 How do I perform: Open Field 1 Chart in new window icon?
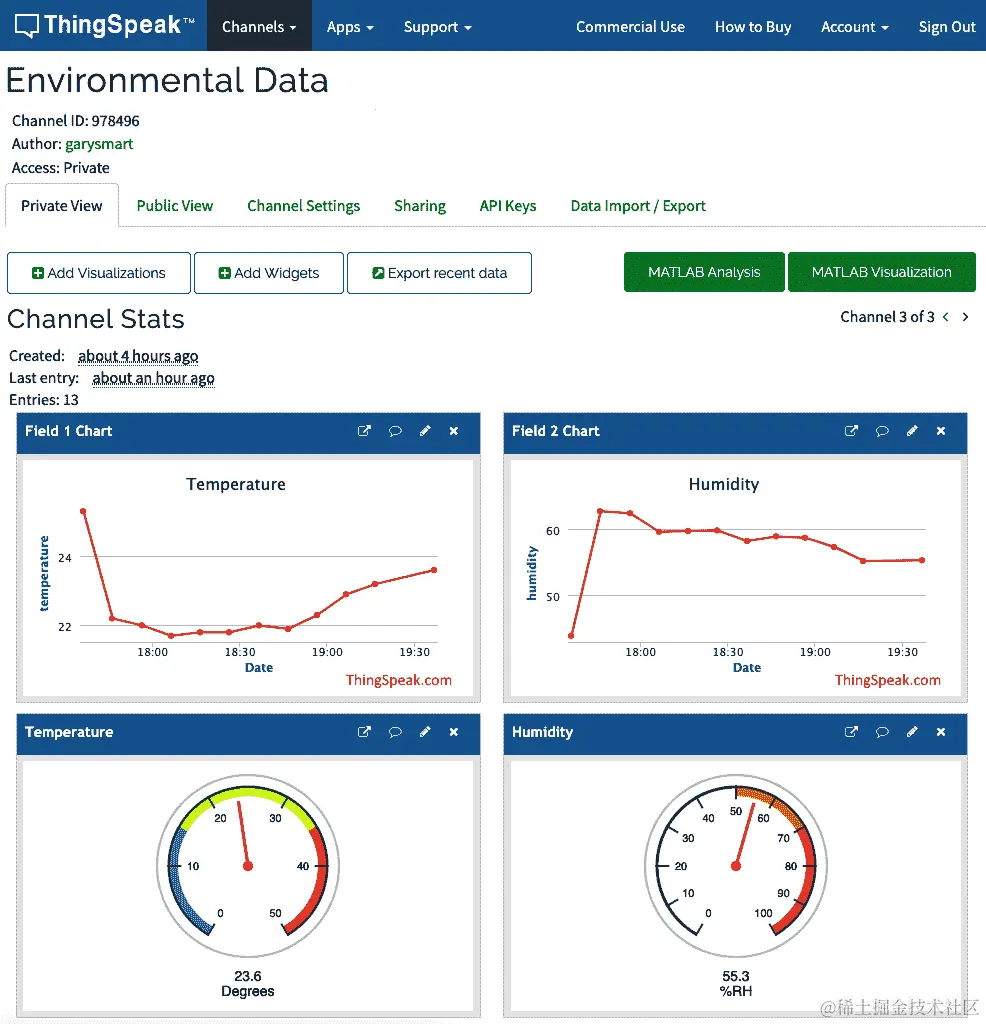(x=364, y=431)
